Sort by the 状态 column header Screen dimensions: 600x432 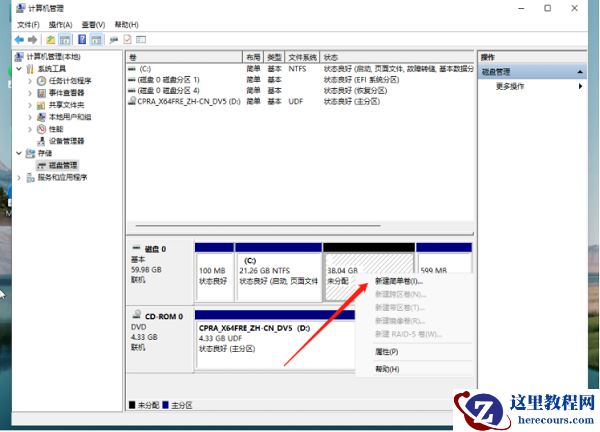(x=397, y=57)
